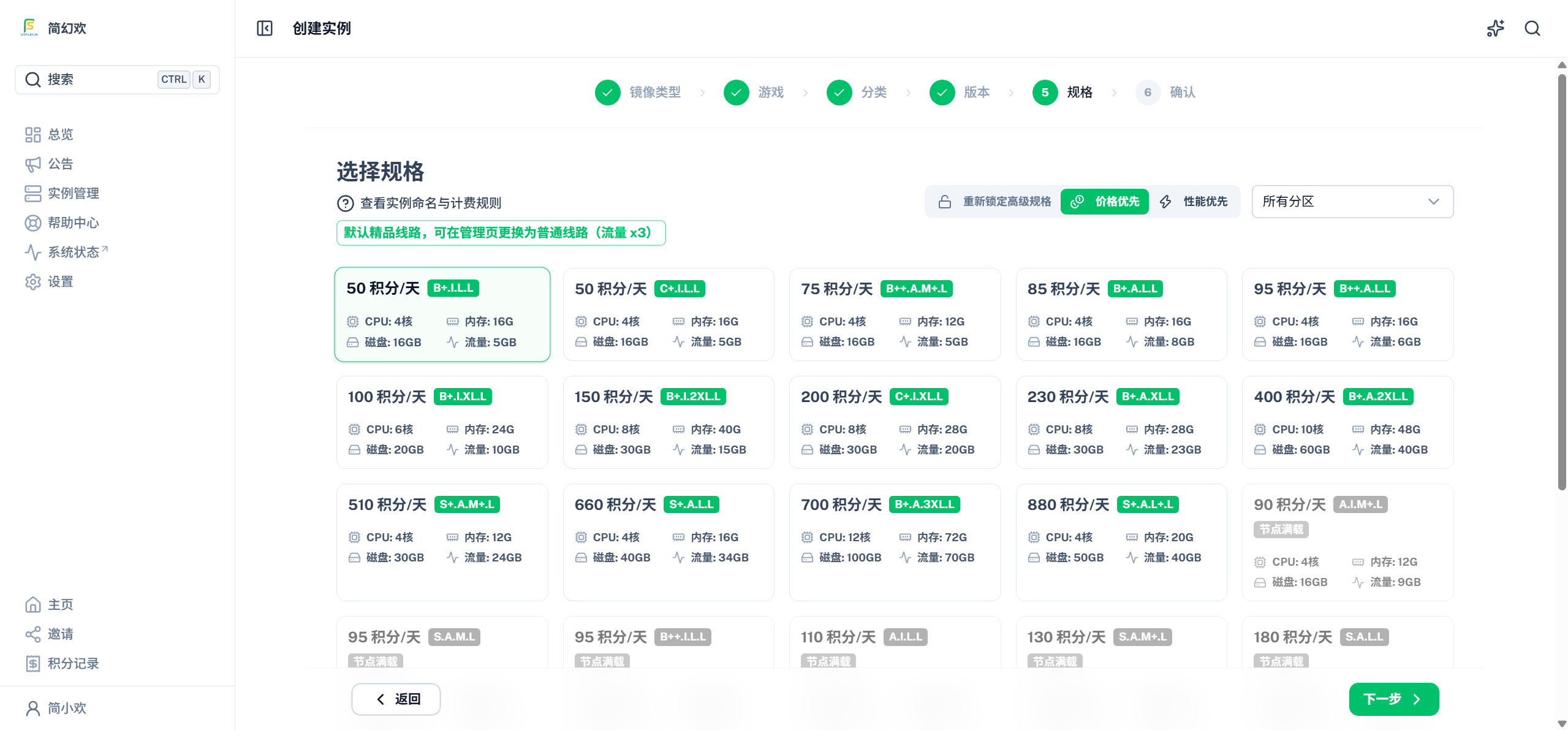The height and width of the screenshot is (730, 1568).
Task: Select the 性能优先 sorting toggle
Action: [1193, 202]
